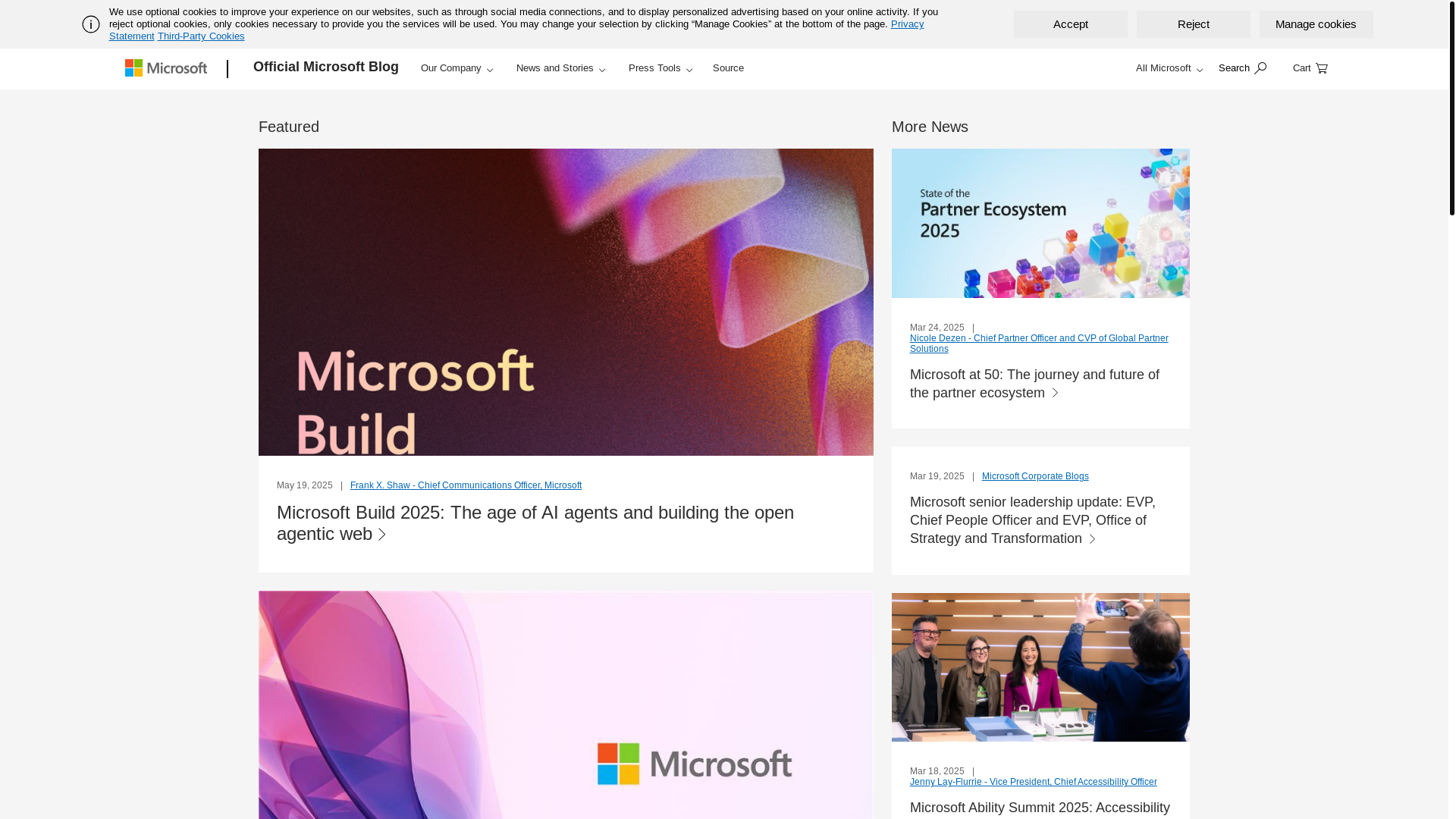The image size is (1456, 819).
Task: Open the Source nav item
Action: [x=728, y=68]
